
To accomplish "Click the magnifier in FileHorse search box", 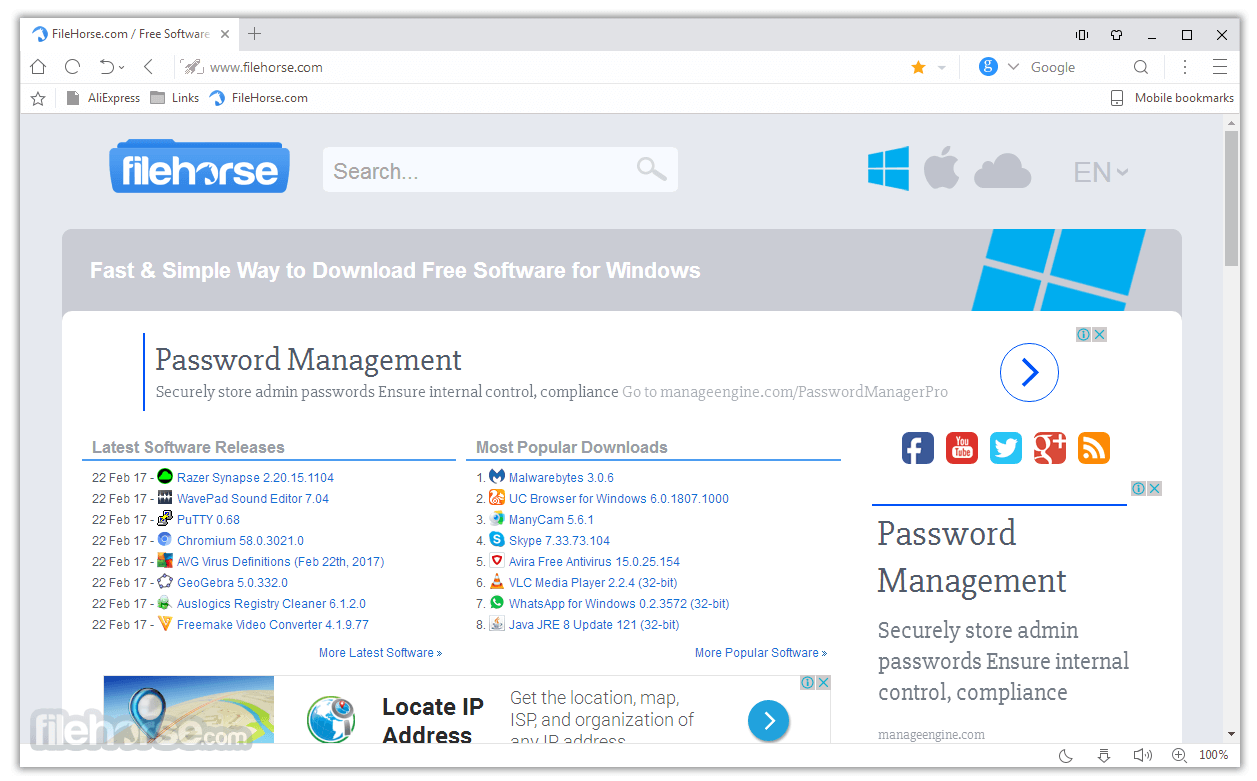I will point(652,169).
